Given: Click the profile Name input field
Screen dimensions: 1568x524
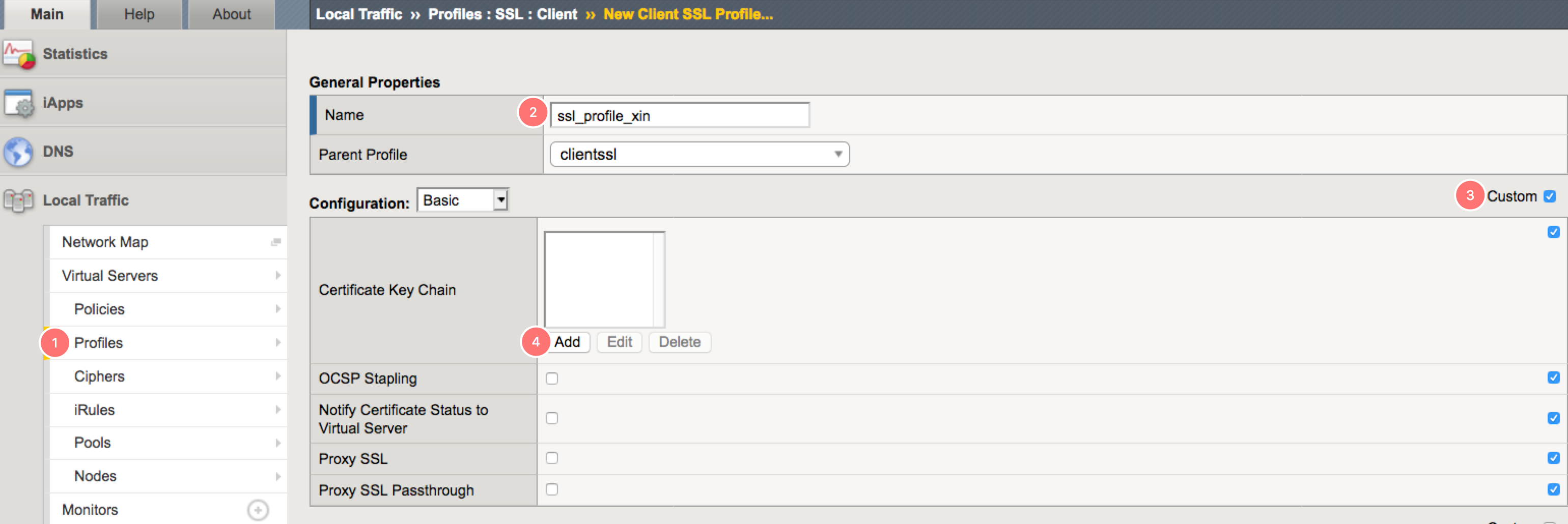Looking at the screenshot, I should 679,115.
